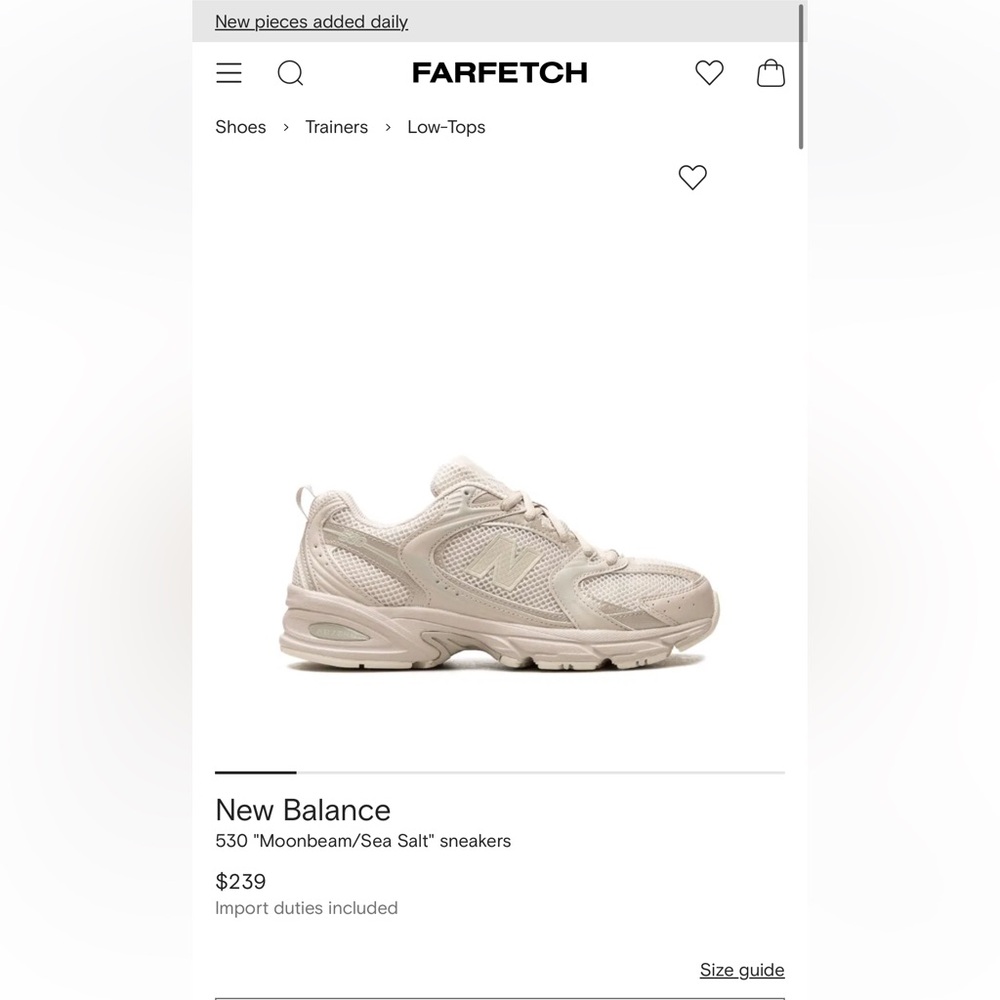This screenshot has height=1000, width=1000.
Task: Click the New Balance 530 sneaker image
Action: pyautogui.click(x=499, y=563)
